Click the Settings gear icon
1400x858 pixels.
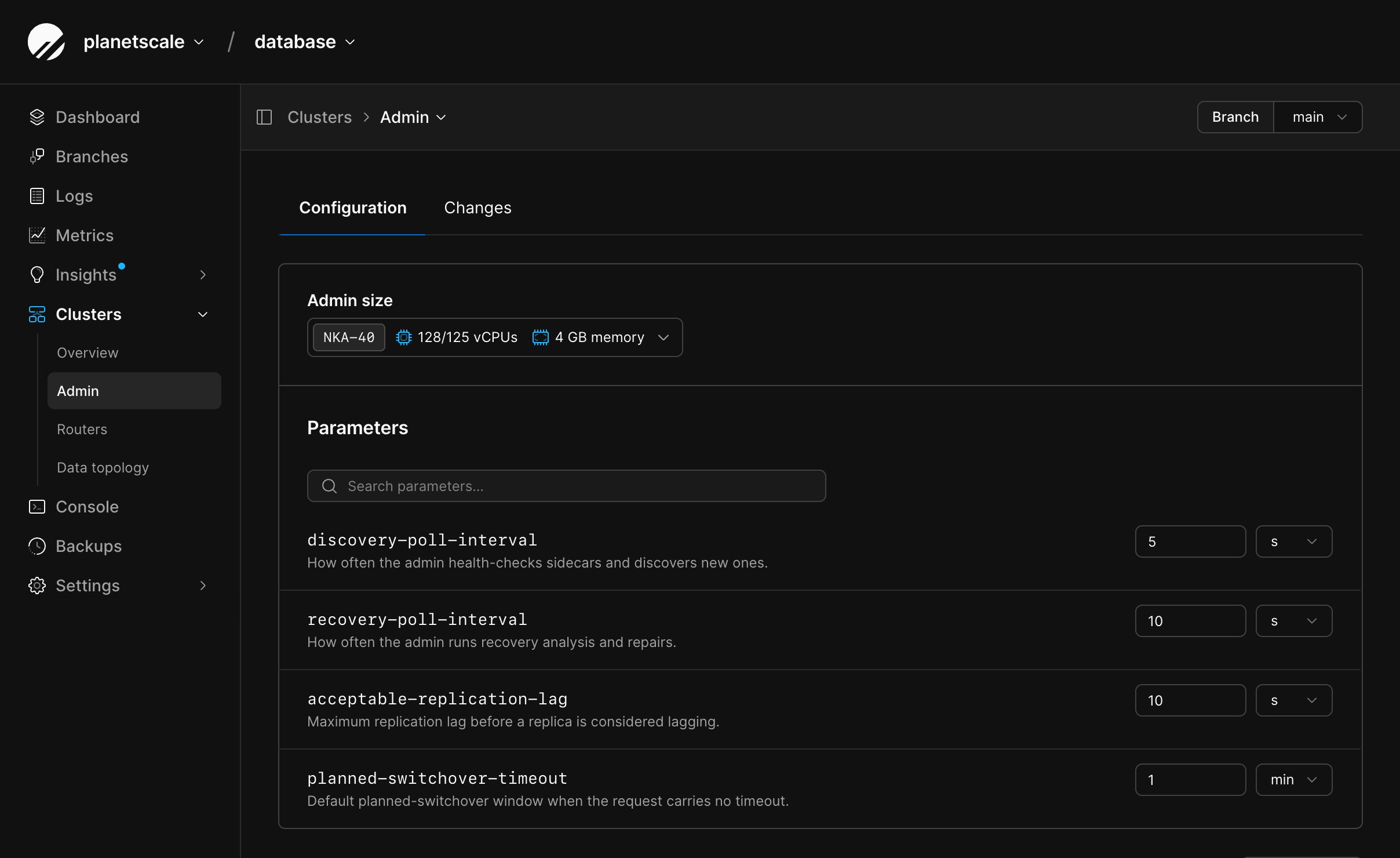(x=37, y=586)
